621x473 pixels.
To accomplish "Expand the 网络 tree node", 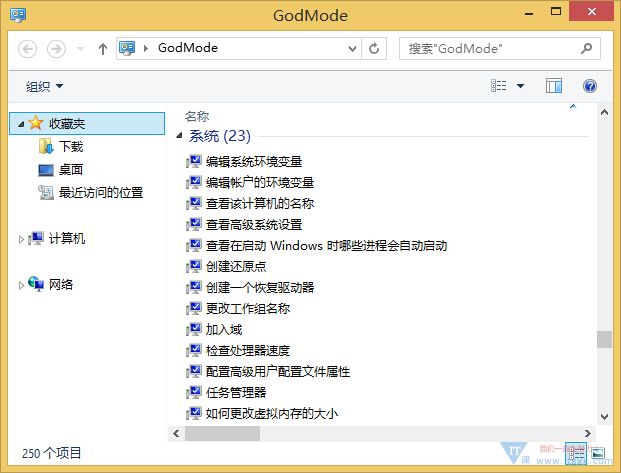I will (x=21, y=285).
